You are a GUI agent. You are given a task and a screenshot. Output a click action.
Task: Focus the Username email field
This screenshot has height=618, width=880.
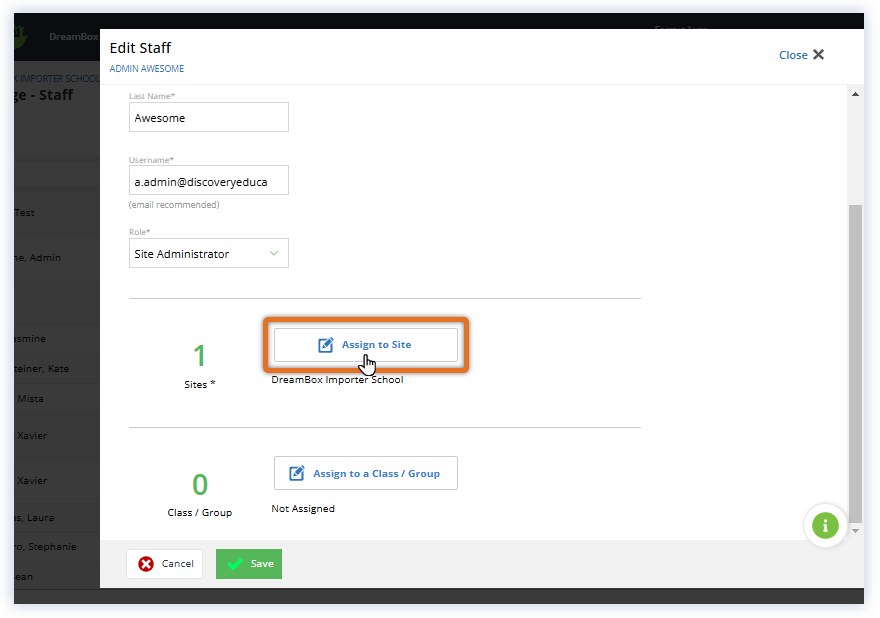[209, 180]
